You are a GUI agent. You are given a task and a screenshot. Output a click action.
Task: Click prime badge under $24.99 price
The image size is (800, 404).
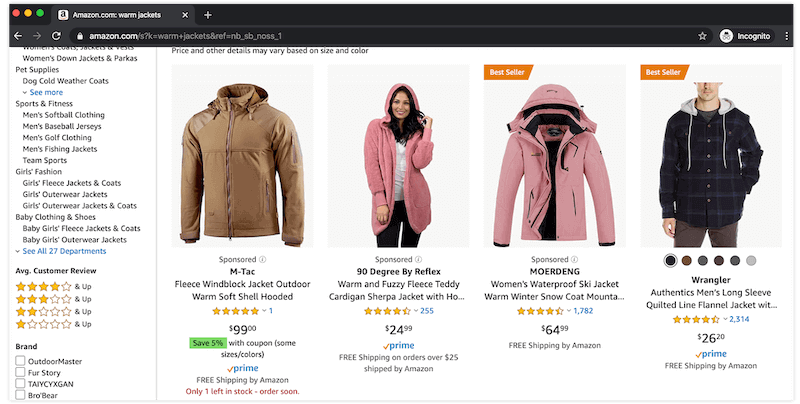(398, 346)
